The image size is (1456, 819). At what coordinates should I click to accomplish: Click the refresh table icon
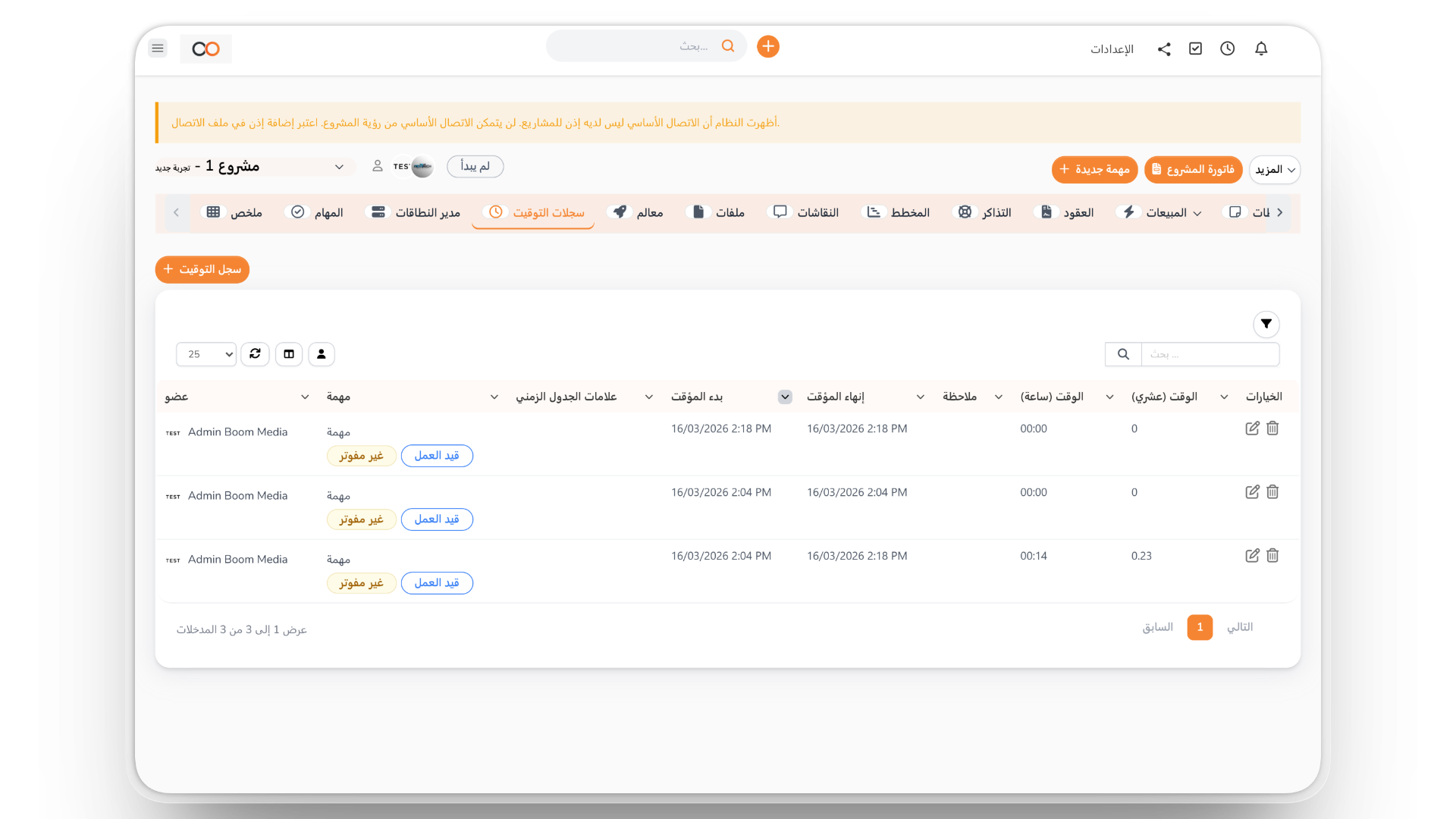click(x=255, y=354)
